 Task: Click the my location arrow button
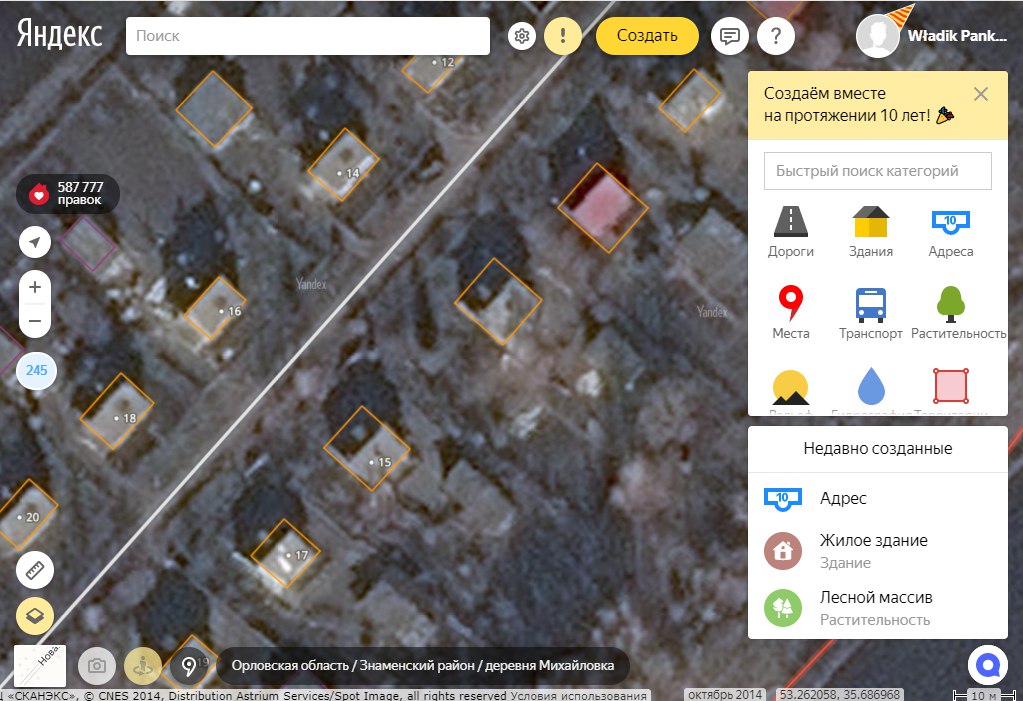[x=35, y=243]
